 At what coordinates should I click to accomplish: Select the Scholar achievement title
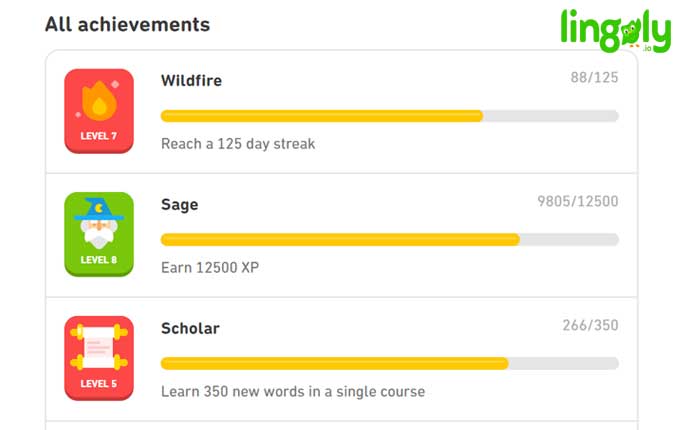(190, 329)
